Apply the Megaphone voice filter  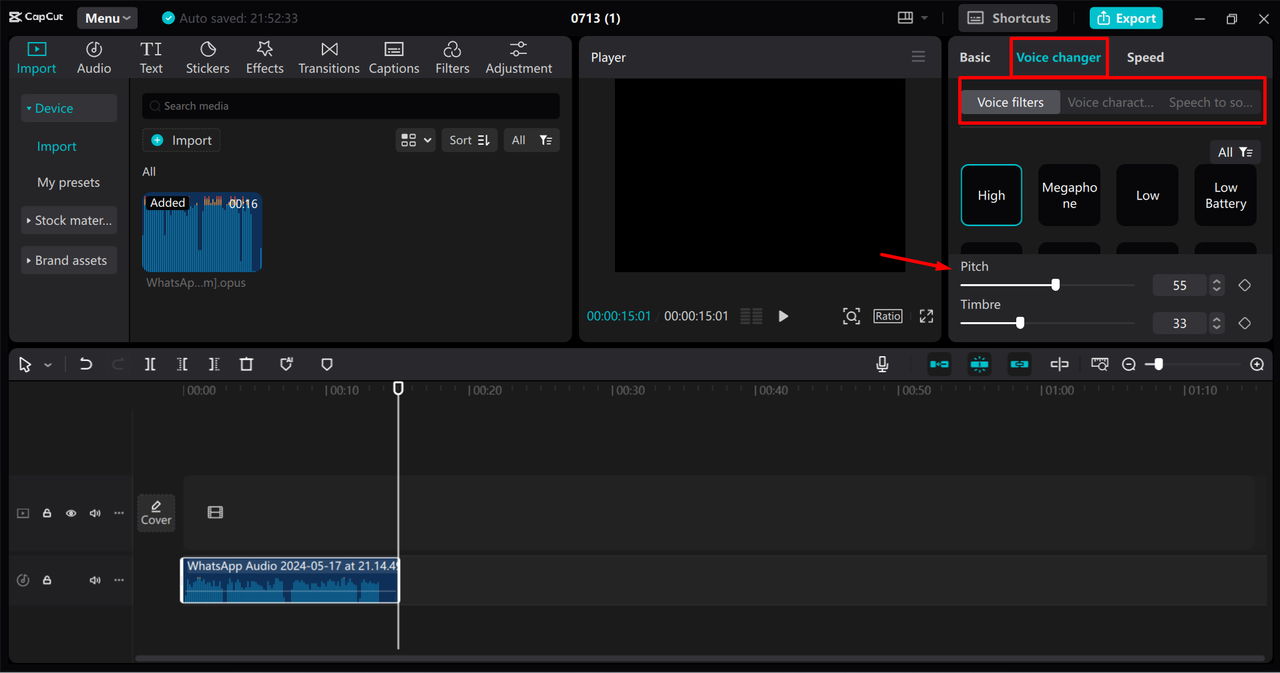click(1069, 195)
